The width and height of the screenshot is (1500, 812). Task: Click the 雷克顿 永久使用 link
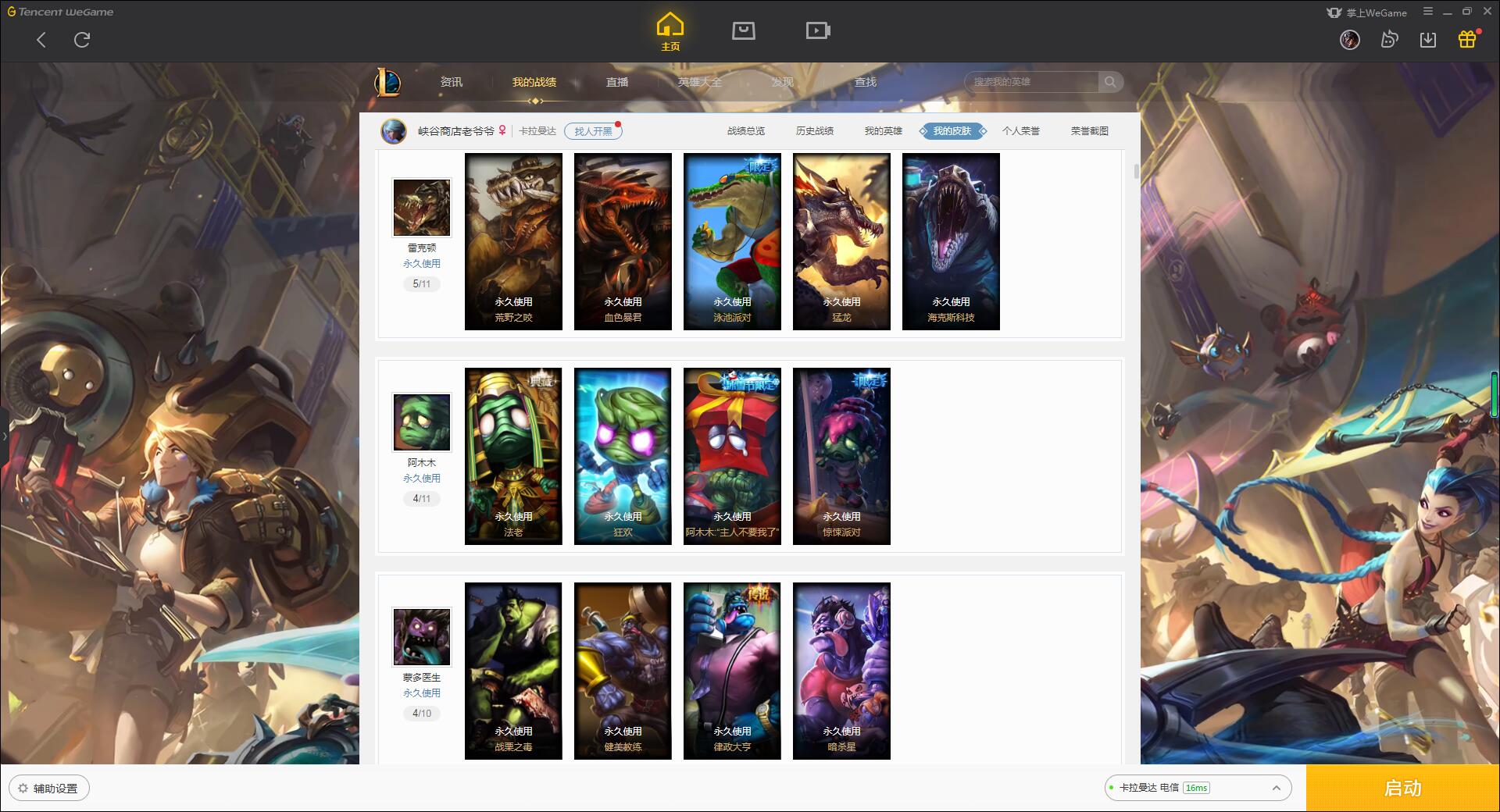(422, 264)
